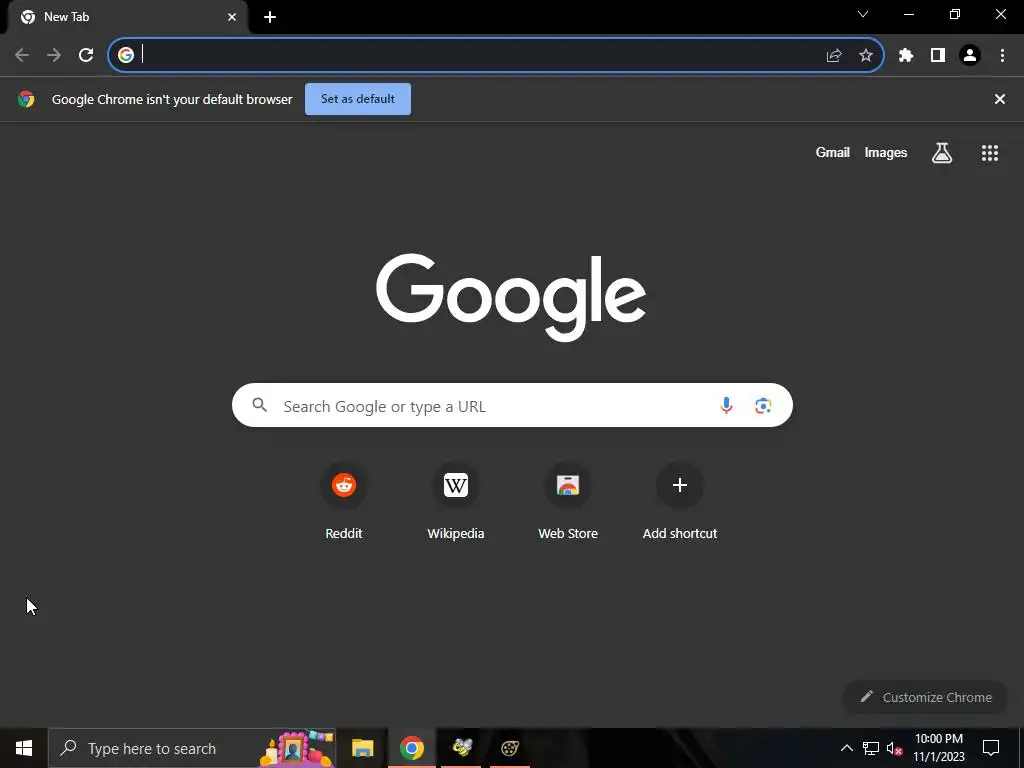Click the Set as default button
The image size is (1024, 768).
[358, 99]
